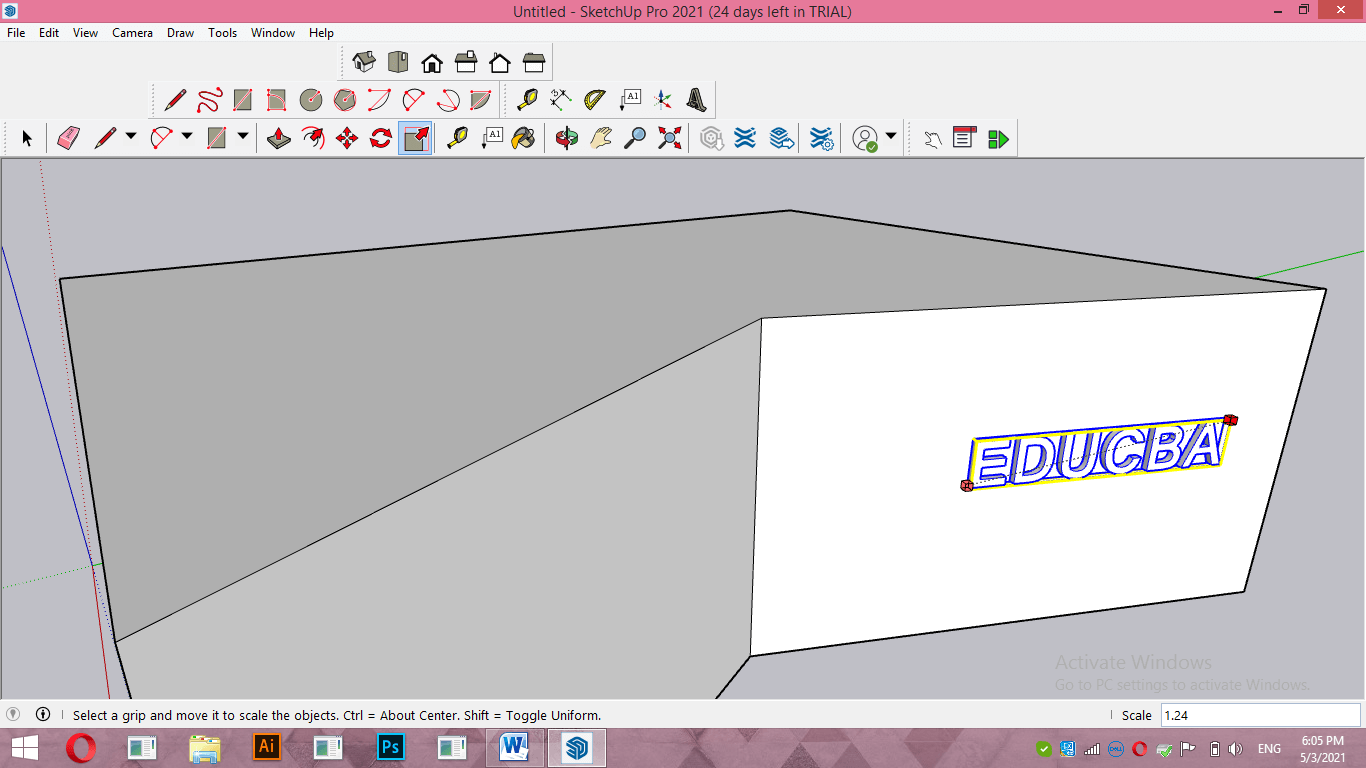1366x768 pixels.
Task: Open the grayed 3D Warehouse icon
Action: pos(711,138)
